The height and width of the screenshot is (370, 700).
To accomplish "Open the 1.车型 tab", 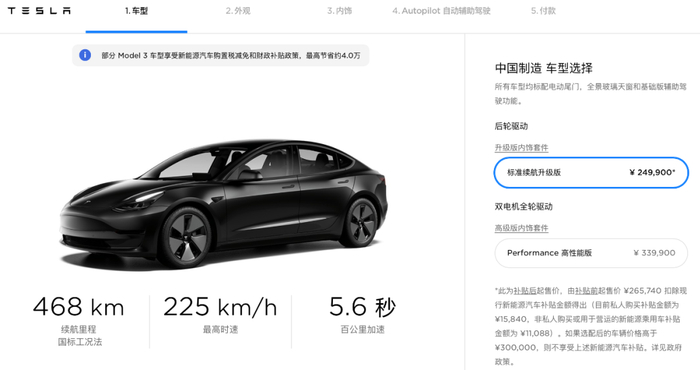I will (x=136, y=11).
